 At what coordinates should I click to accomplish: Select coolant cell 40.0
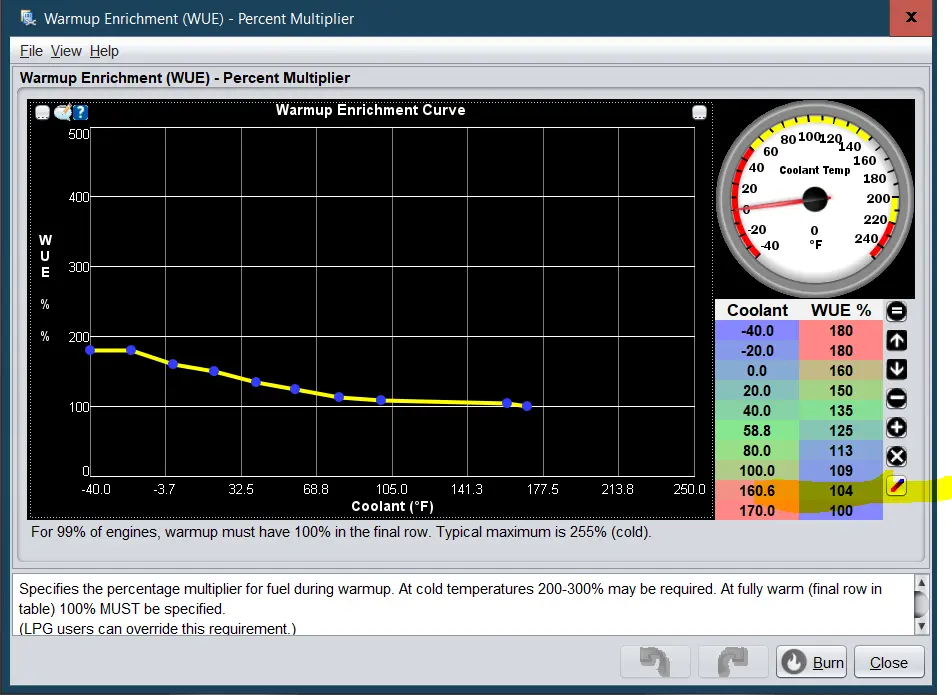(x=757, y=411)
